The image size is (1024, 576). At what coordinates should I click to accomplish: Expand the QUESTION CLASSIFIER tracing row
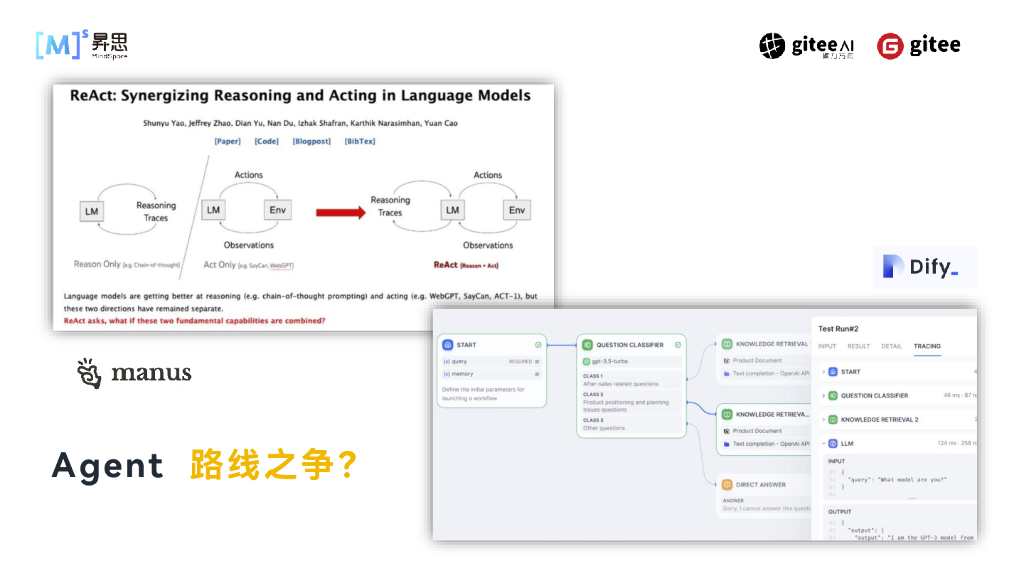[824, 396]
